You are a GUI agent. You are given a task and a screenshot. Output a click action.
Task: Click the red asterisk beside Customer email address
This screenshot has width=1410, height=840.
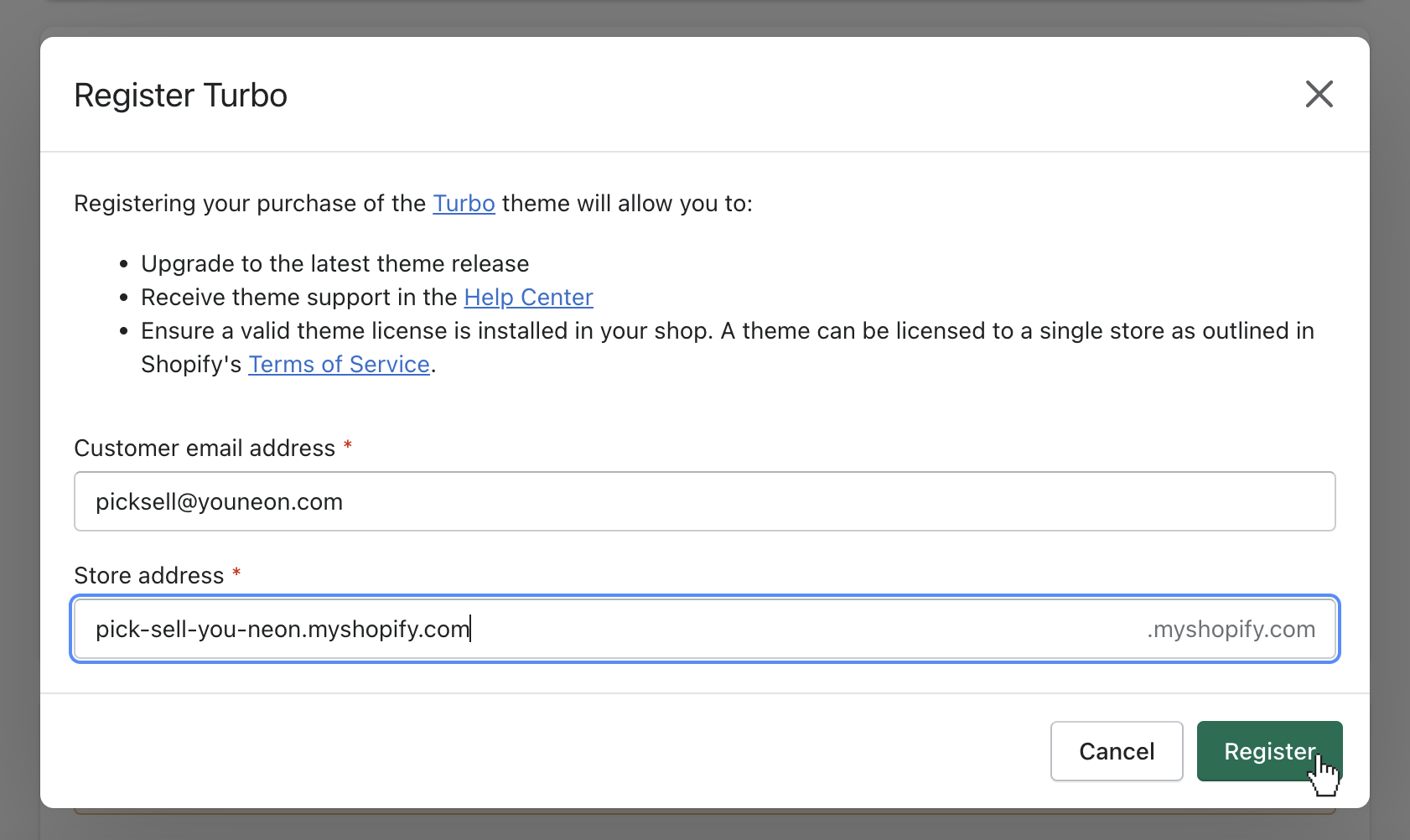point(347,447)
